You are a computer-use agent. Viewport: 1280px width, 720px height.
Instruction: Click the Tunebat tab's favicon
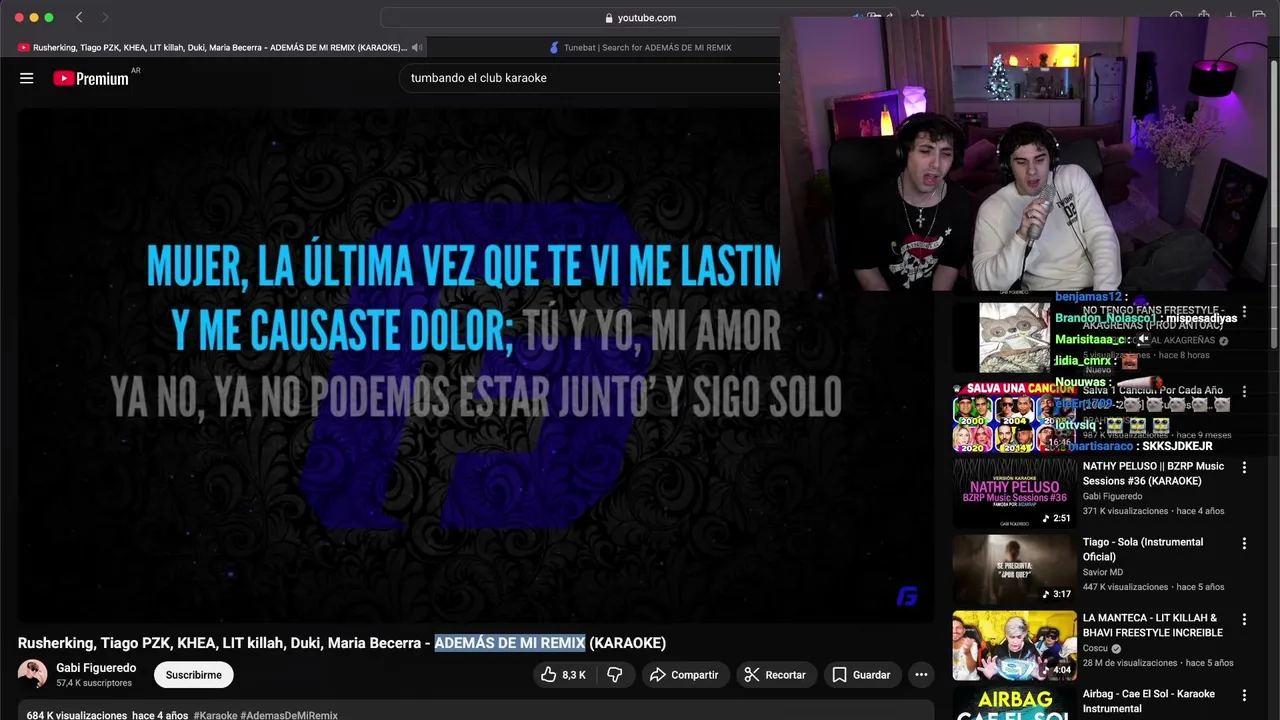pyautogui.click(x=554, y=47)
